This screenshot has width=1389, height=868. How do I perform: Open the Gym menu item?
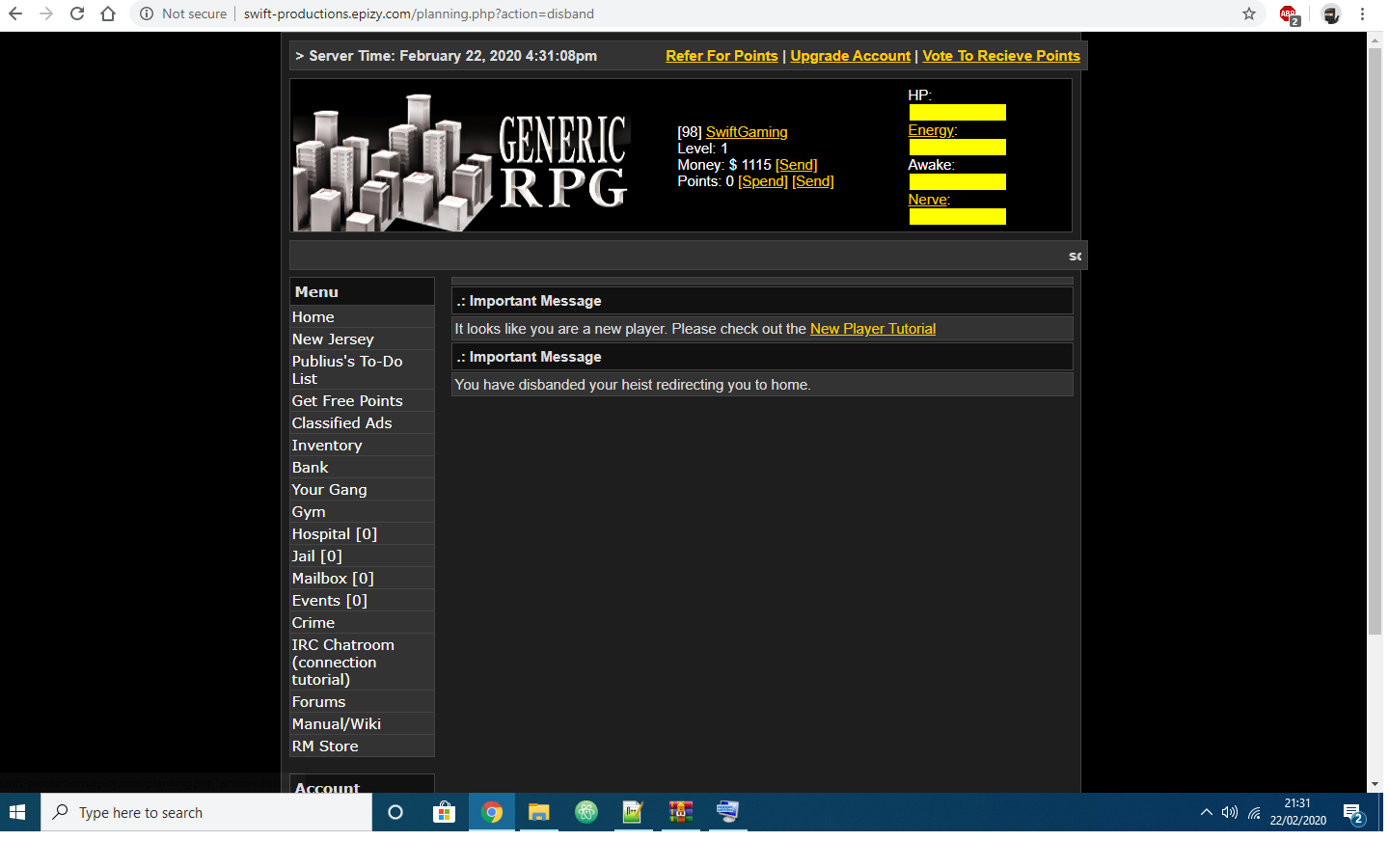point(309,512)
